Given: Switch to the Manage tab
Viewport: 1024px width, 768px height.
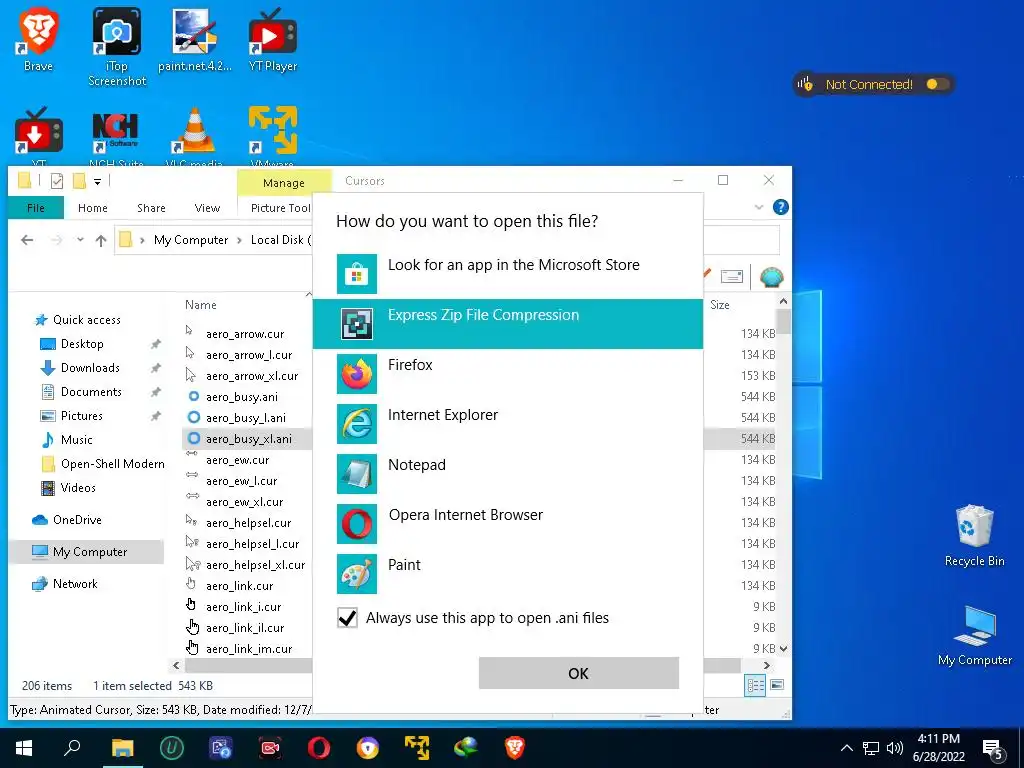Looking at the screenshot, I should click(x=283, y=183).
